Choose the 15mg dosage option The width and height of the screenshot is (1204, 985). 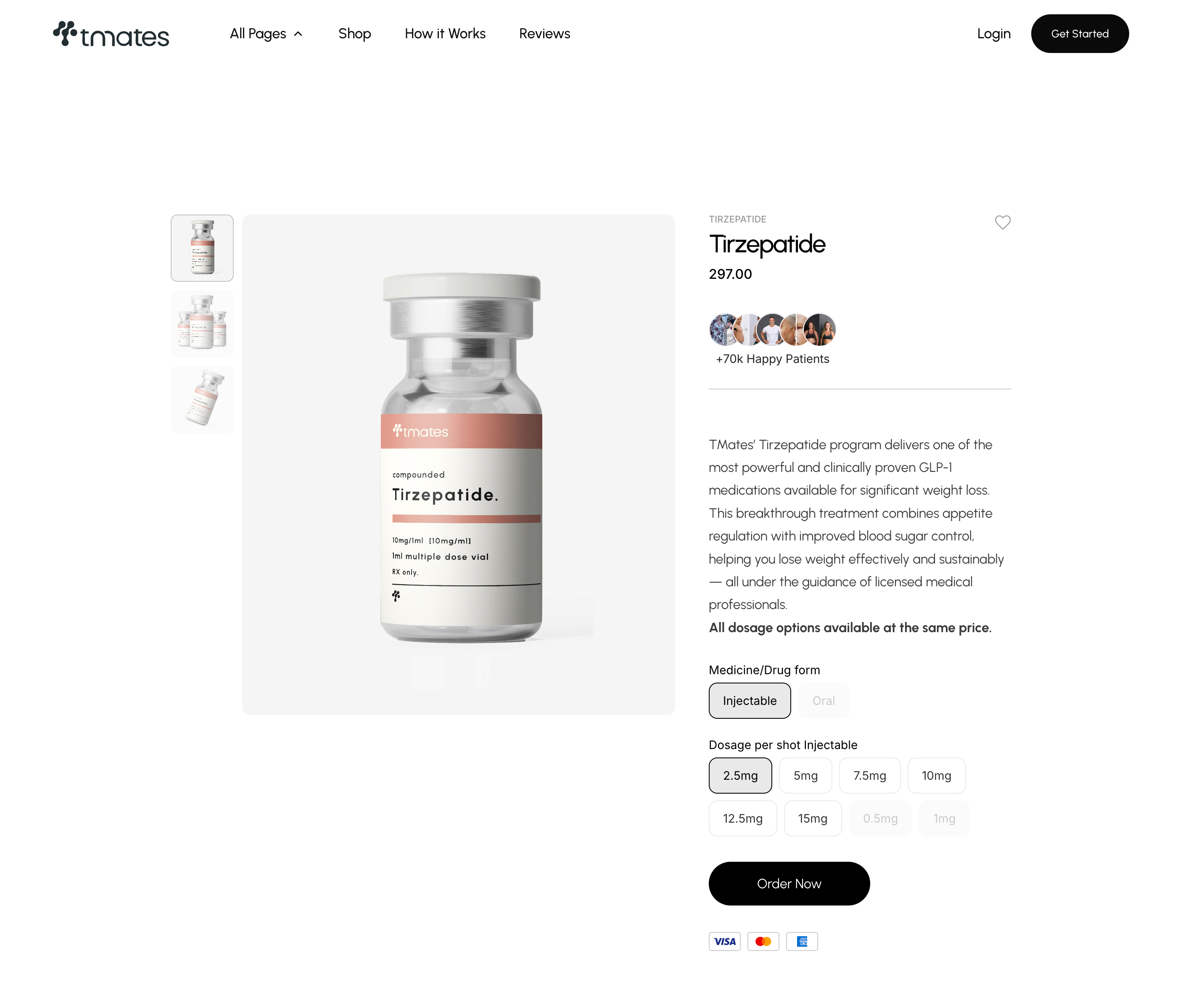coord(812,818)
